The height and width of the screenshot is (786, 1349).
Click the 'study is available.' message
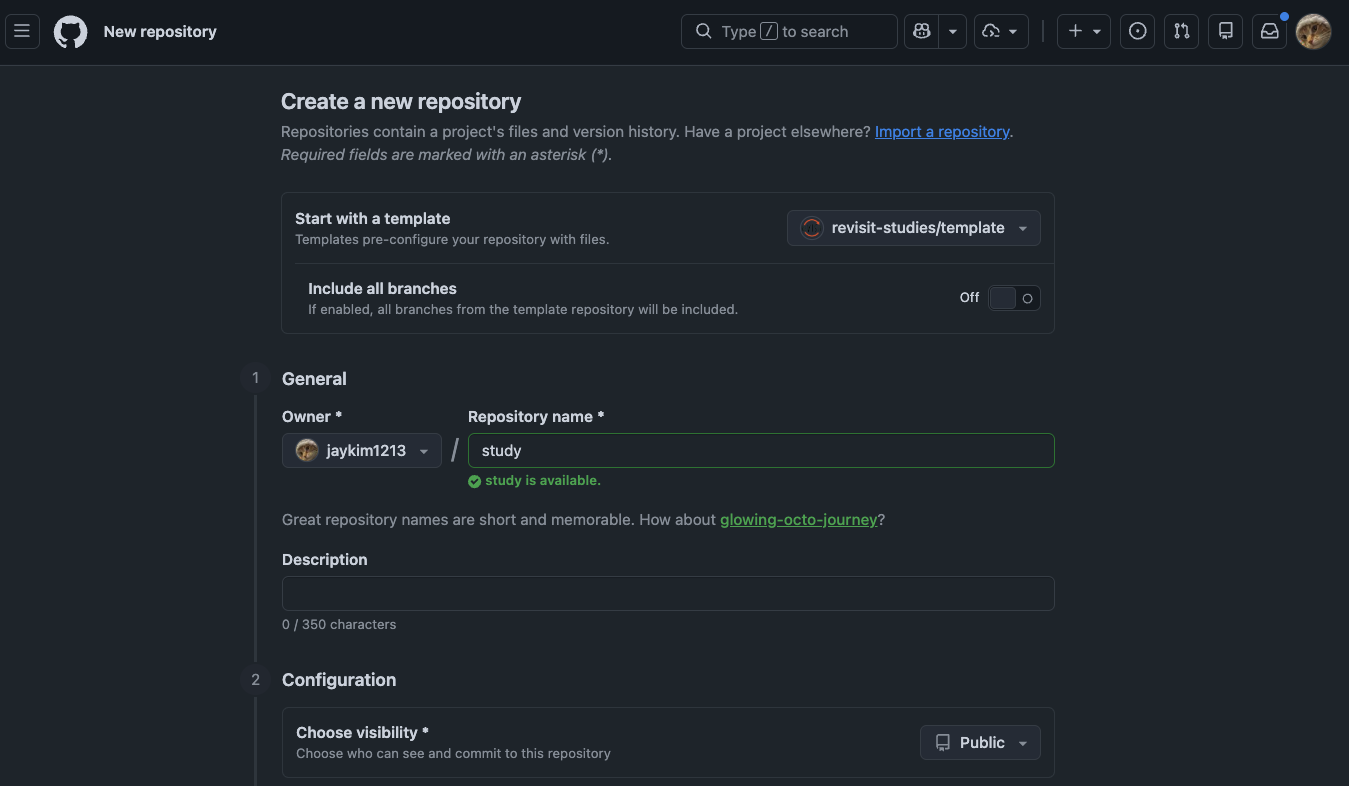[x=543, y=481]
